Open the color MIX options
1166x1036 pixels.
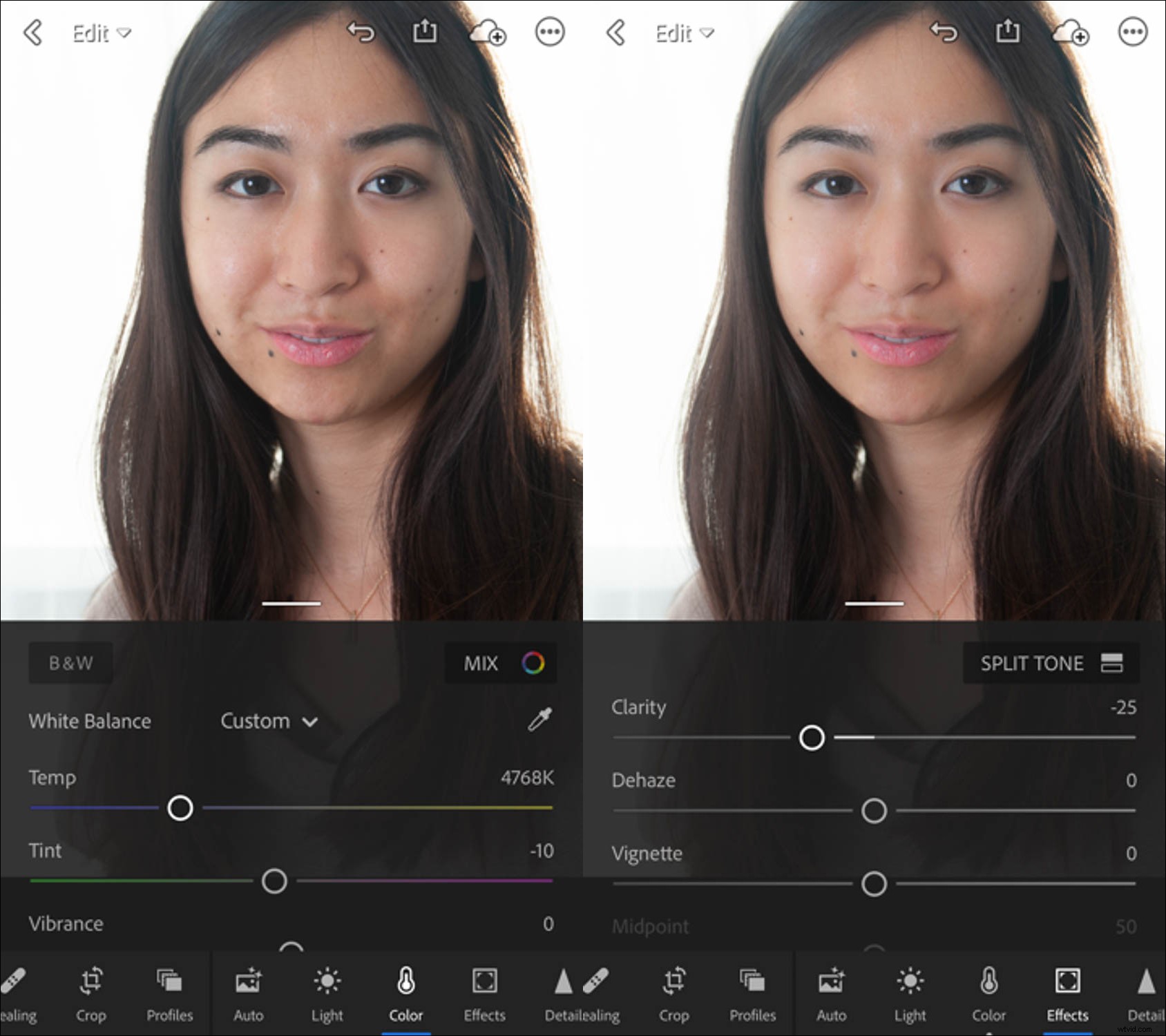click(500, 663)
